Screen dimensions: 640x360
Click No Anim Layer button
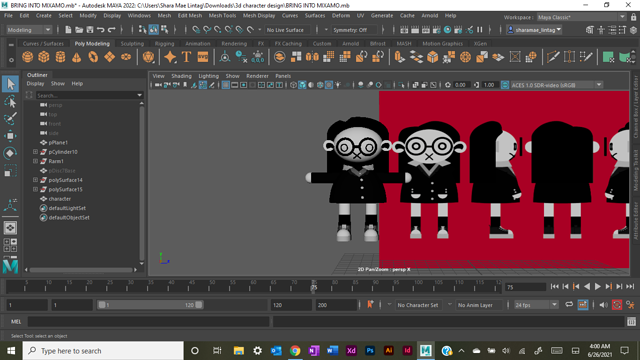(475, 305)
